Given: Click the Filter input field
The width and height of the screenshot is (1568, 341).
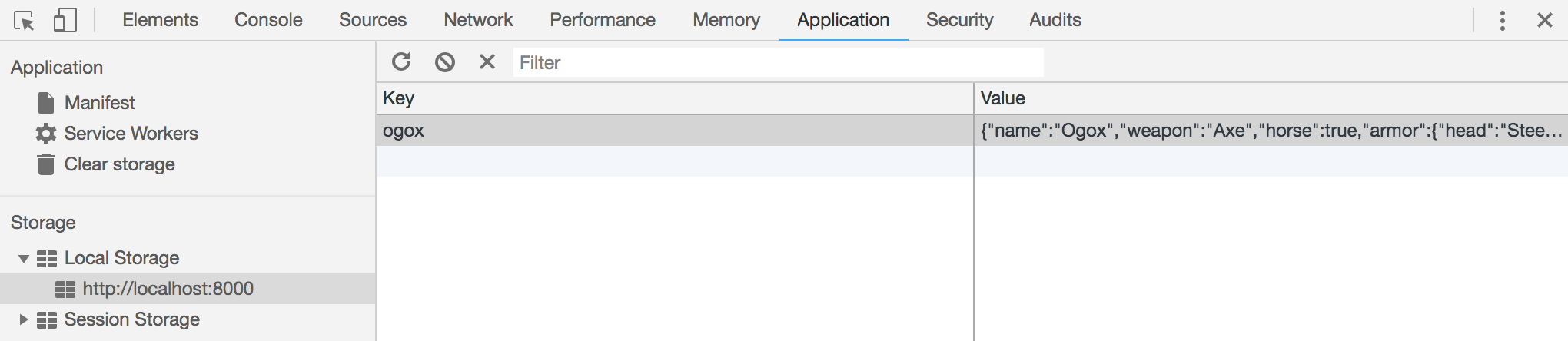Looking at the screenshot, I should (776, 62).
